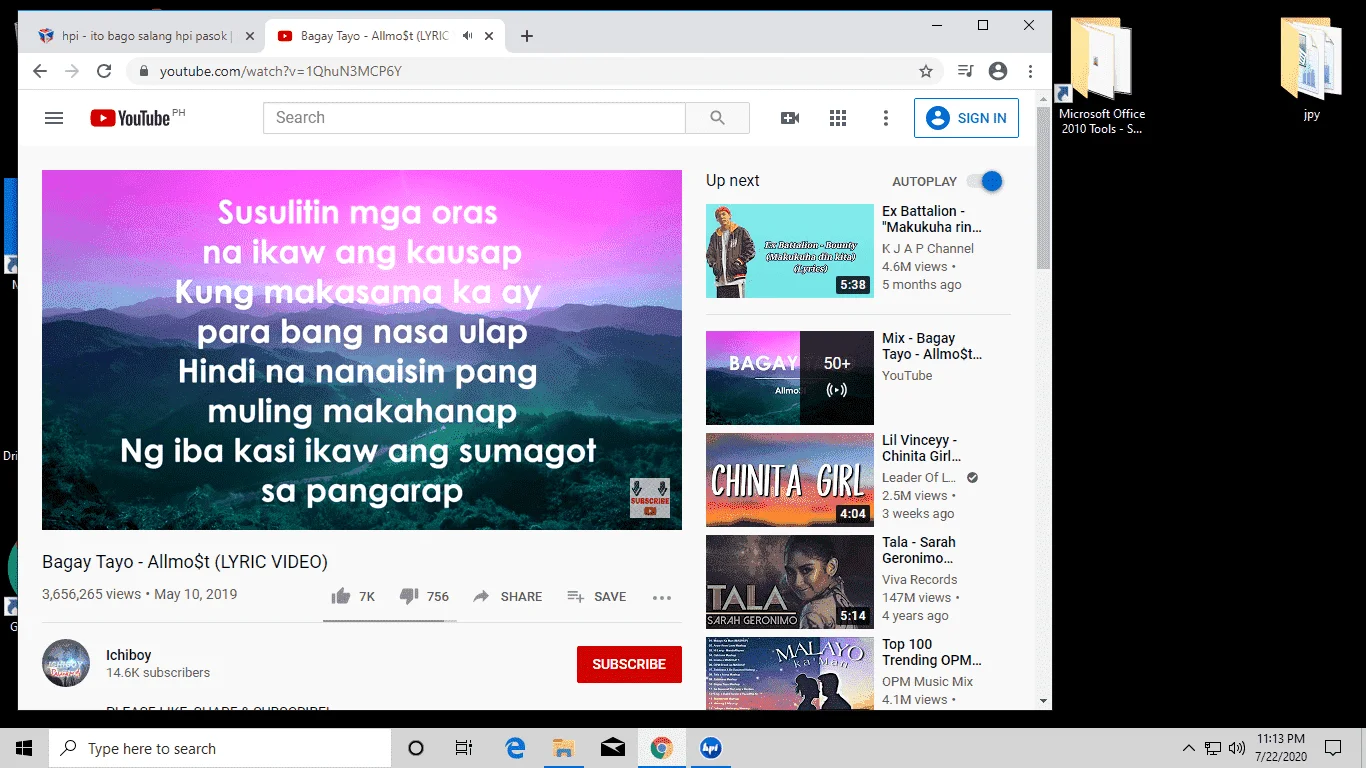Dislike the video with thumbs down
The width and height of the screenshot is (1366, 768).
[x=424, y=596]
